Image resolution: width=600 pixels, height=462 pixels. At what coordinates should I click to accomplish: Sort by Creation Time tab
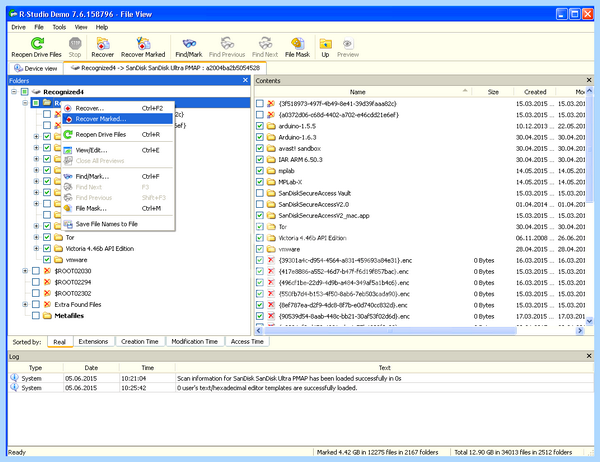click(x=140, y=341)
